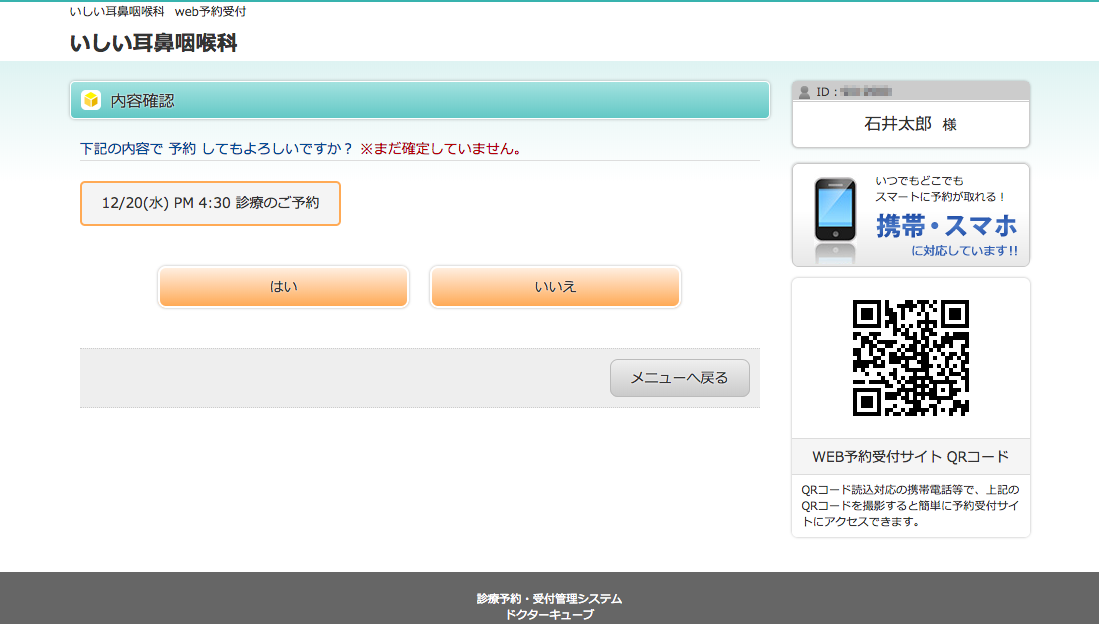Click the QR code usage description paragraph
This screenshot has height=624, width=1099.
pos(910,505)
